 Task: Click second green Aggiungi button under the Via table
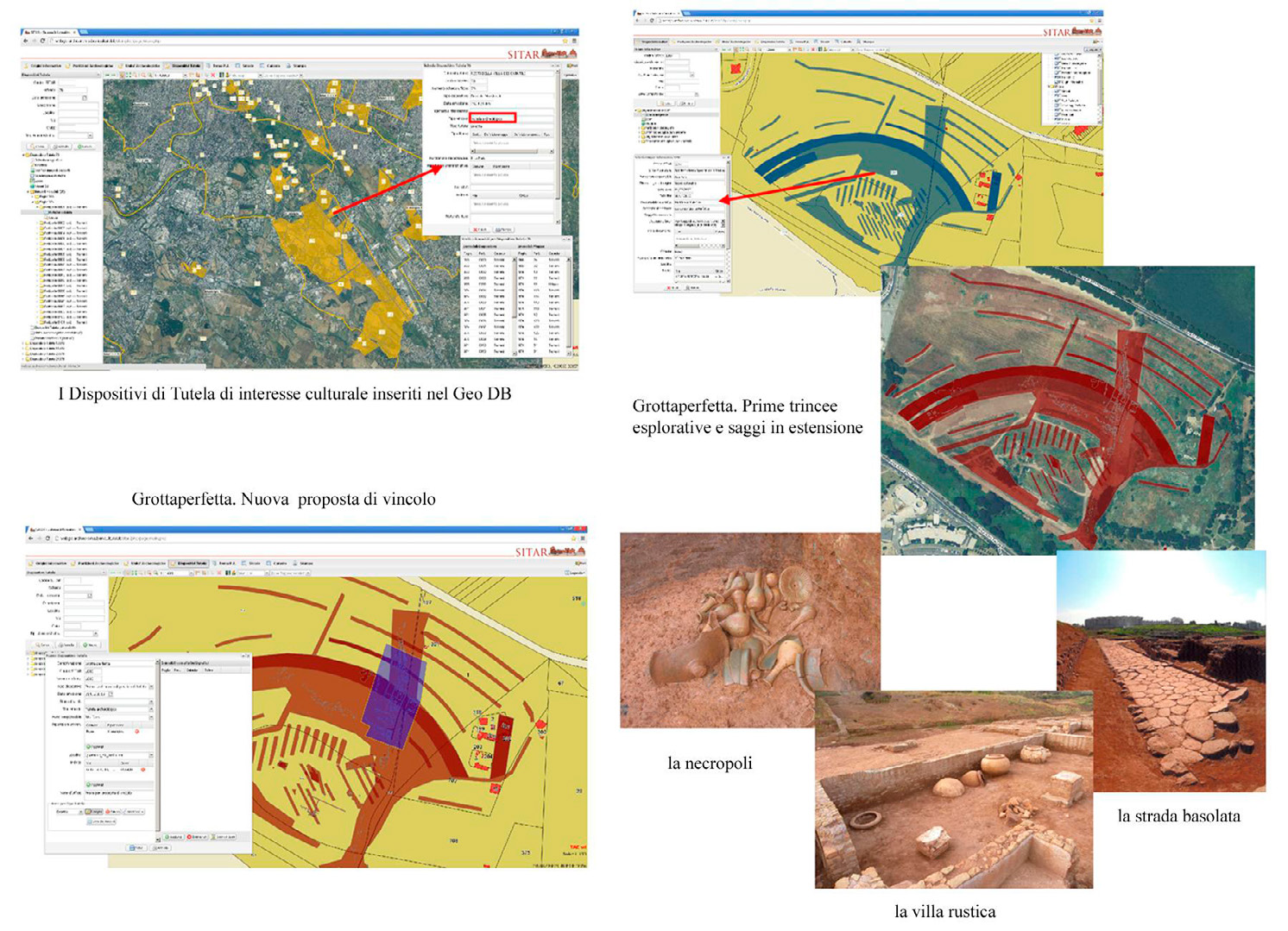pyautogui.click(x=95, y=784)
